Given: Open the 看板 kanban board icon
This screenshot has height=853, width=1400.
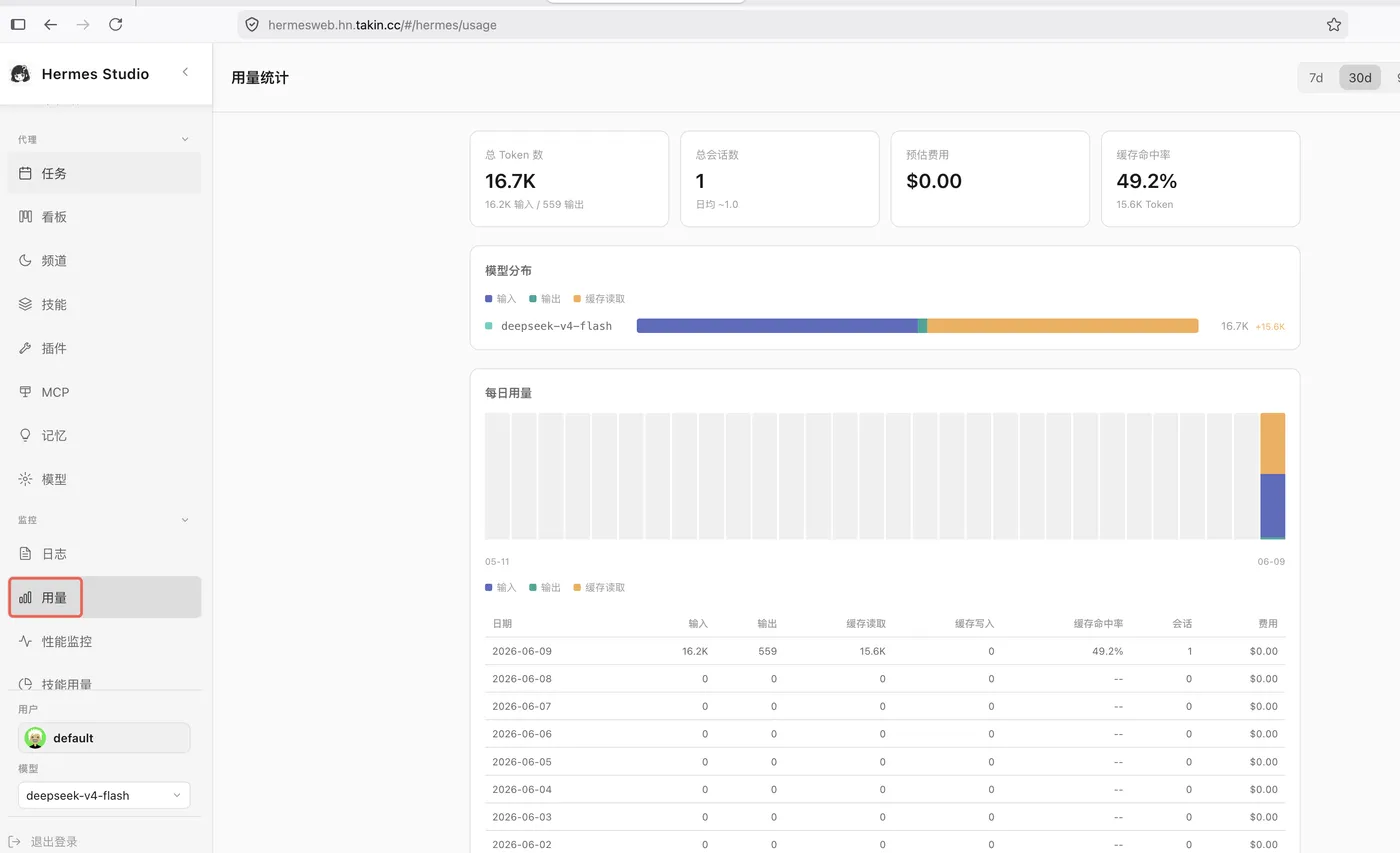Looking at the screenshot, I should click(25, 217).
